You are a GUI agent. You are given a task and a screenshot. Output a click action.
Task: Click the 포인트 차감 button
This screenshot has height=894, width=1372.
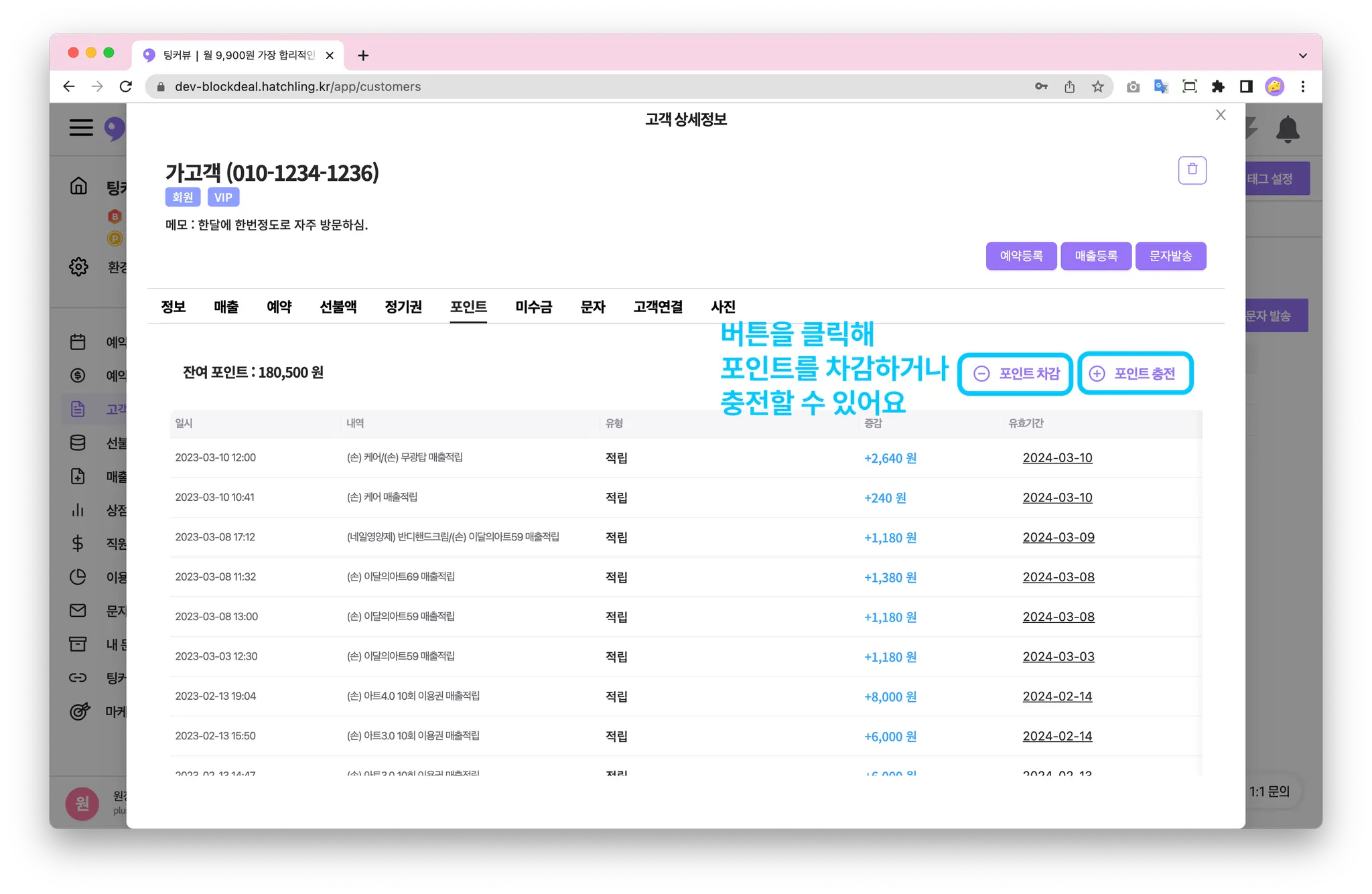1016,374
